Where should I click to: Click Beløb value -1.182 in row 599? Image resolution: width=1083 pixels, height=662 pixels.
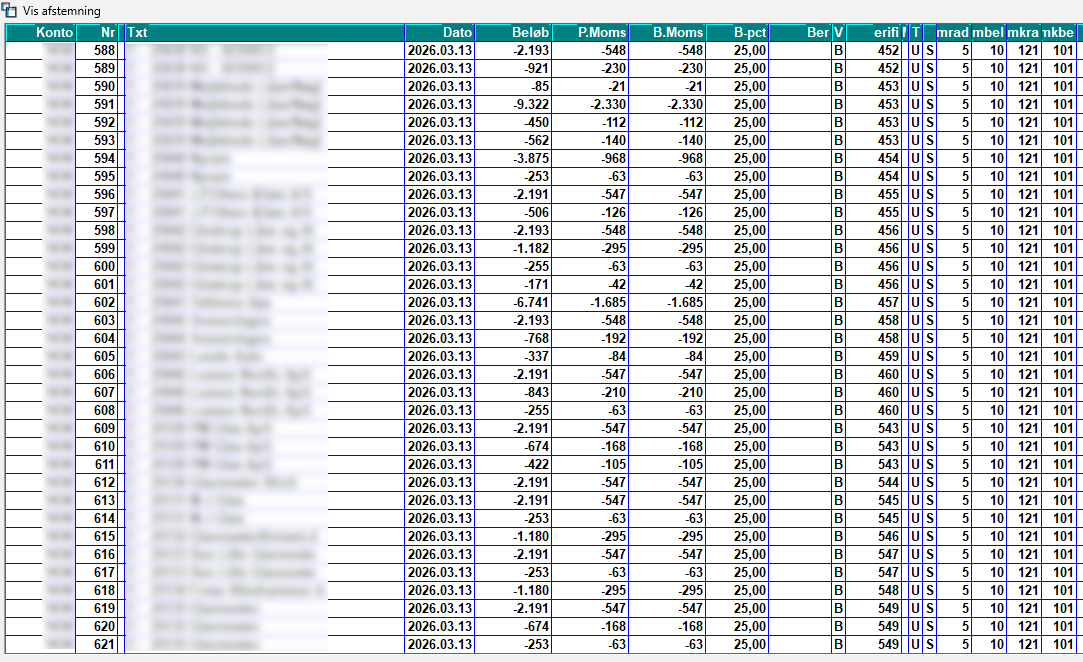click(531, 249)
